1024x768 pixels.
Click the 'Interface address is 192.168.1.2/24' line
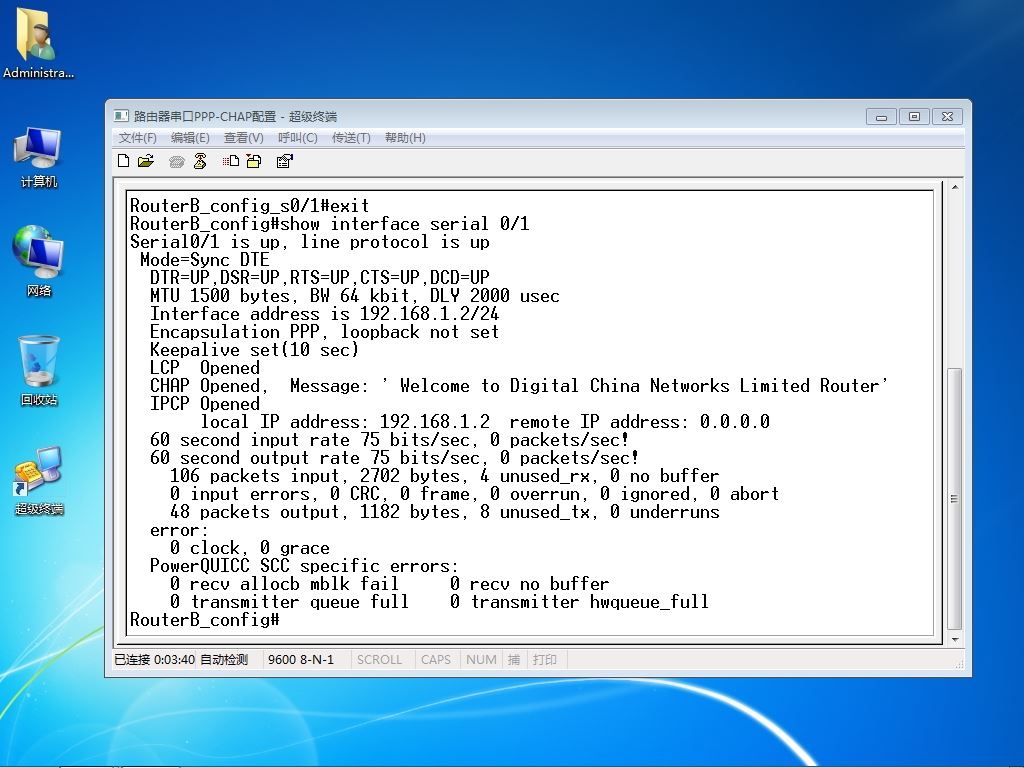tap(324, 314)
